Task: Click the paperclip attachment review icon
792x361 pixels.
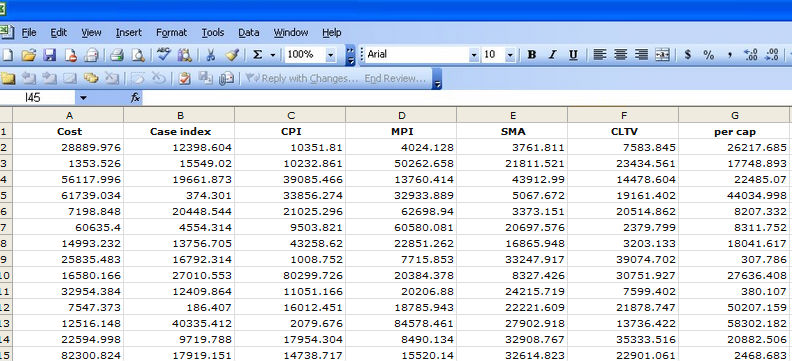Action: (x=227, y=78)
